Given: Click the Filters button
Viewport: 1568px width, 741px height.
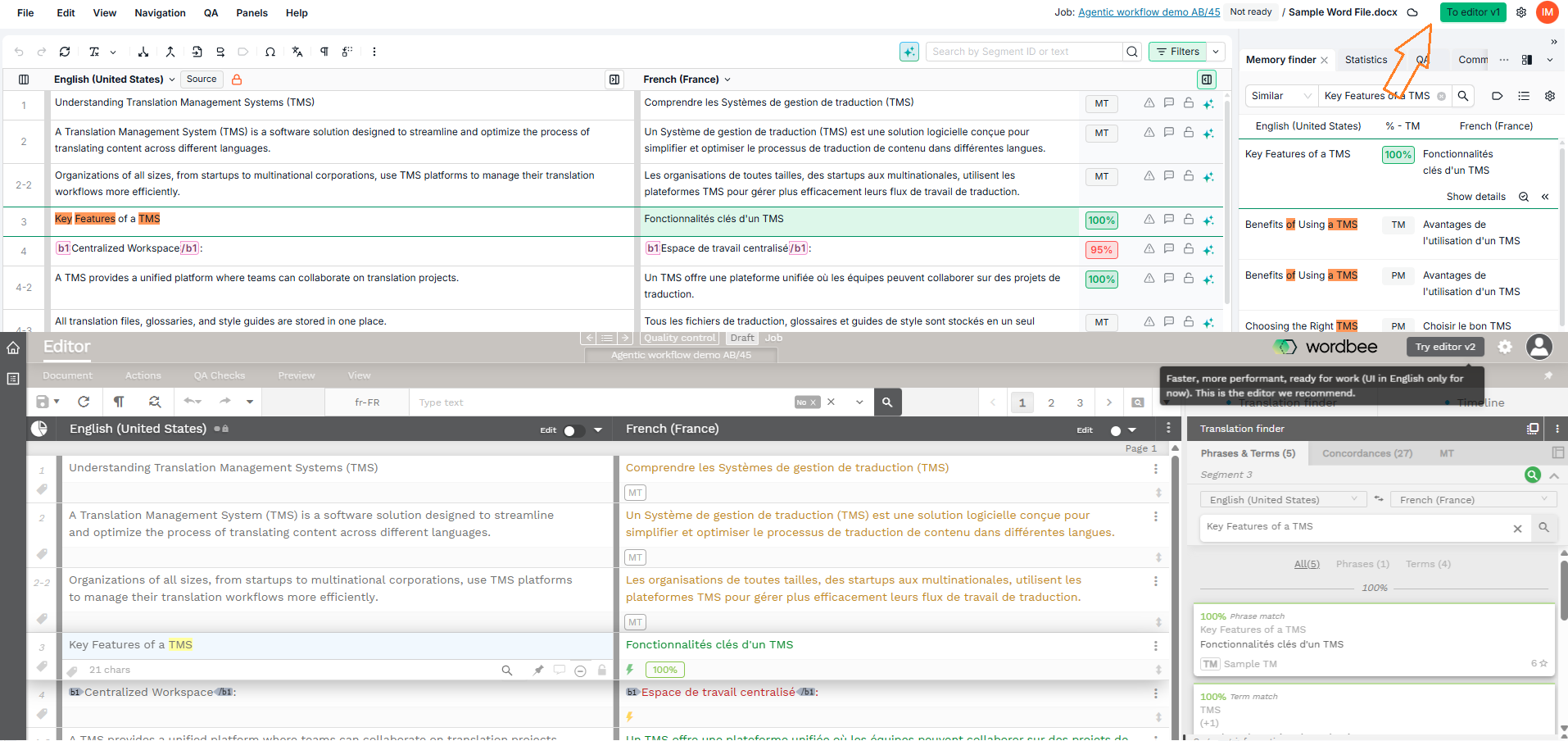Looking at the screenshot, I should click(1178, 52).
